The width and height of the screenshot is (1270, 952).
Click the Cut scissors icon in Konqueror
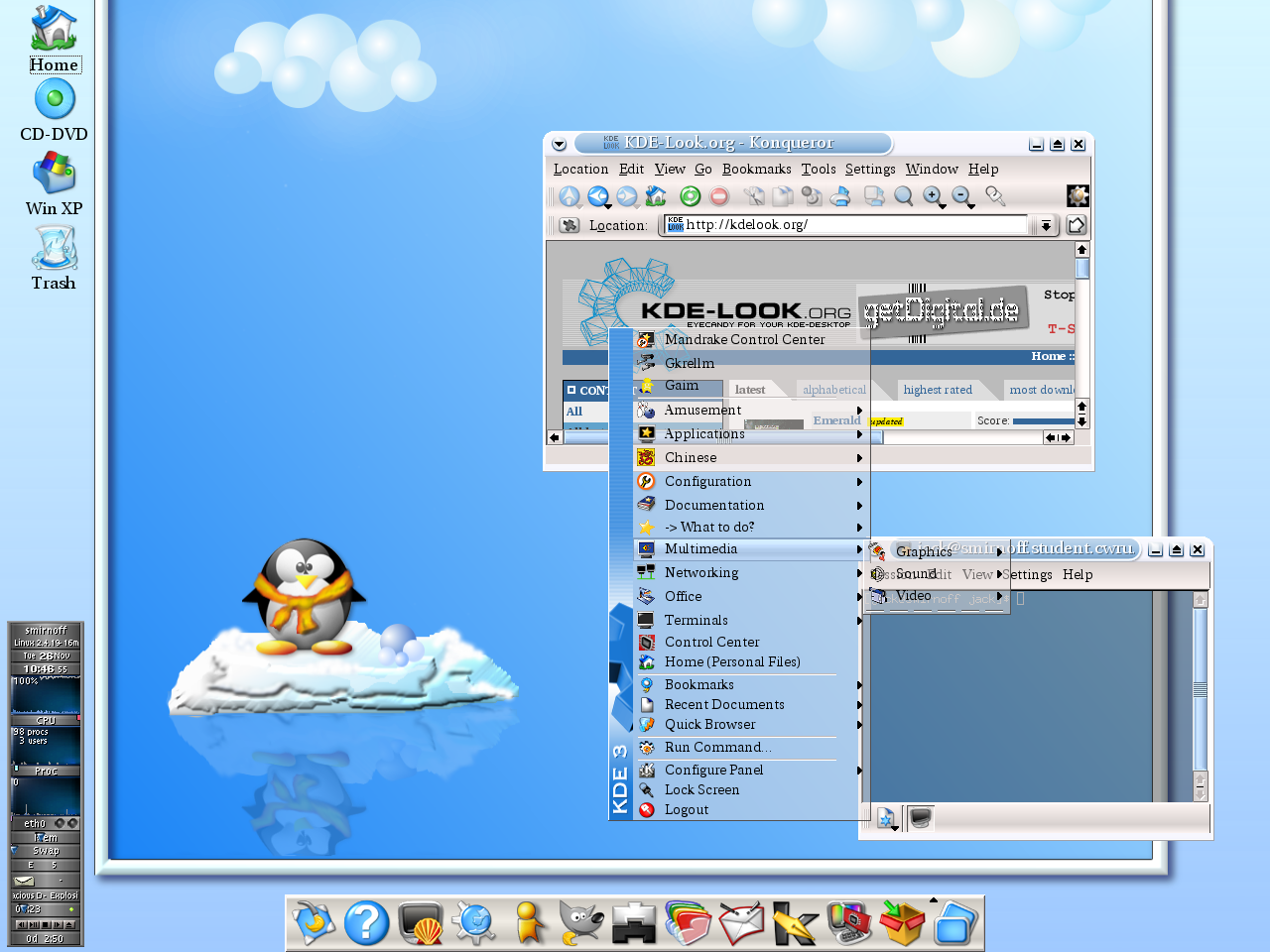click(754, 196)
